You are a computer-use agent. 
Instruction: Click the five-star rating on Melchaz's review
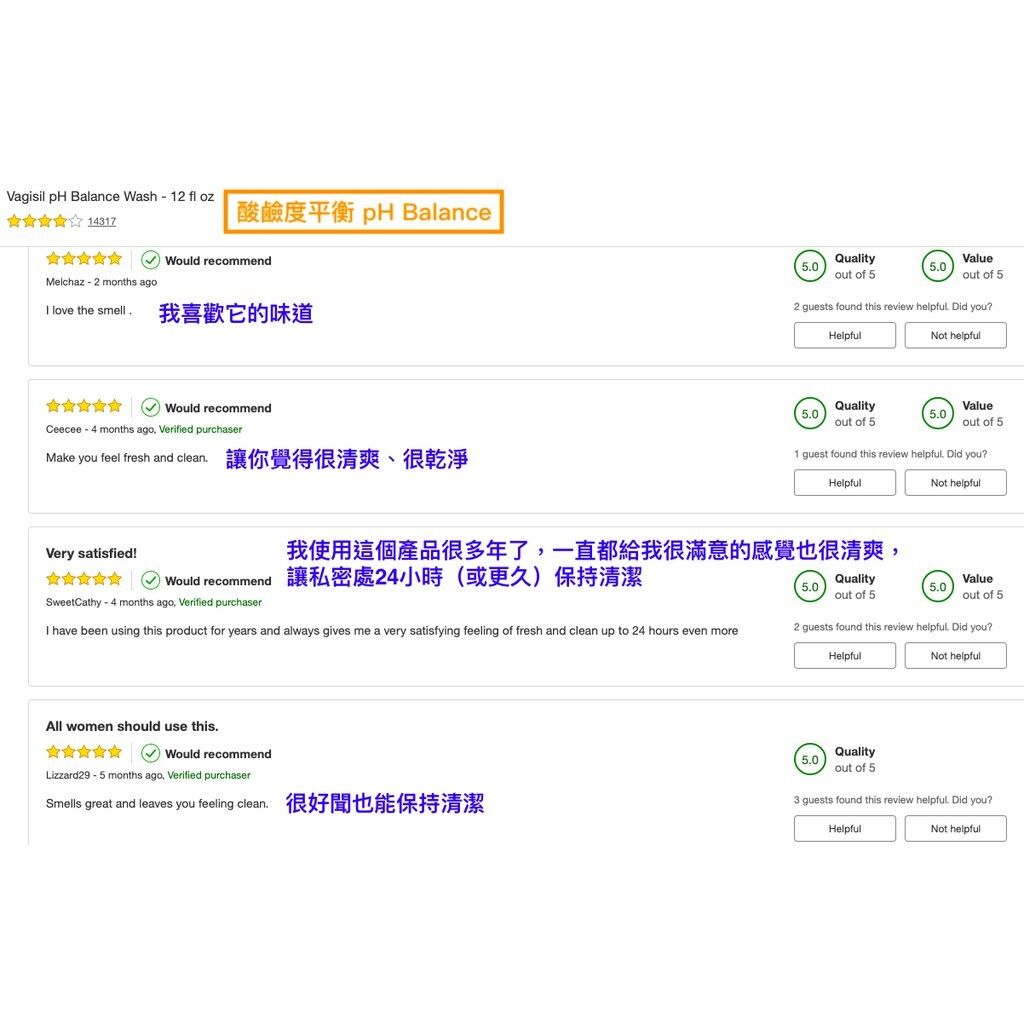[x=84, y=259]
